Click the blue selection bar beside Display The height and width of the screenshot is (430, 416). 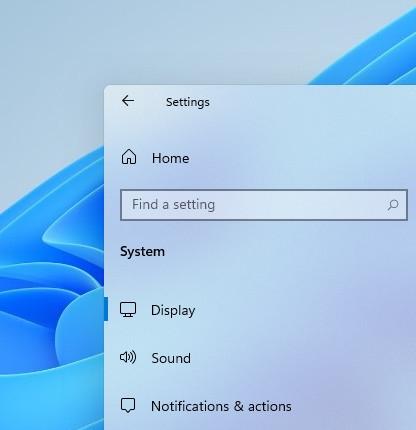(x=106, y=309)
